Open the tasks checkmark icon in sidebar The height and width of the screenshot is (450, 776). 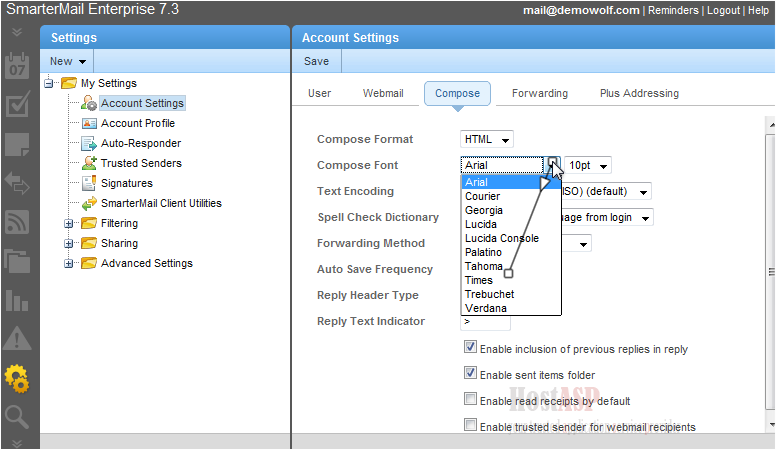(x=17, y=104)
